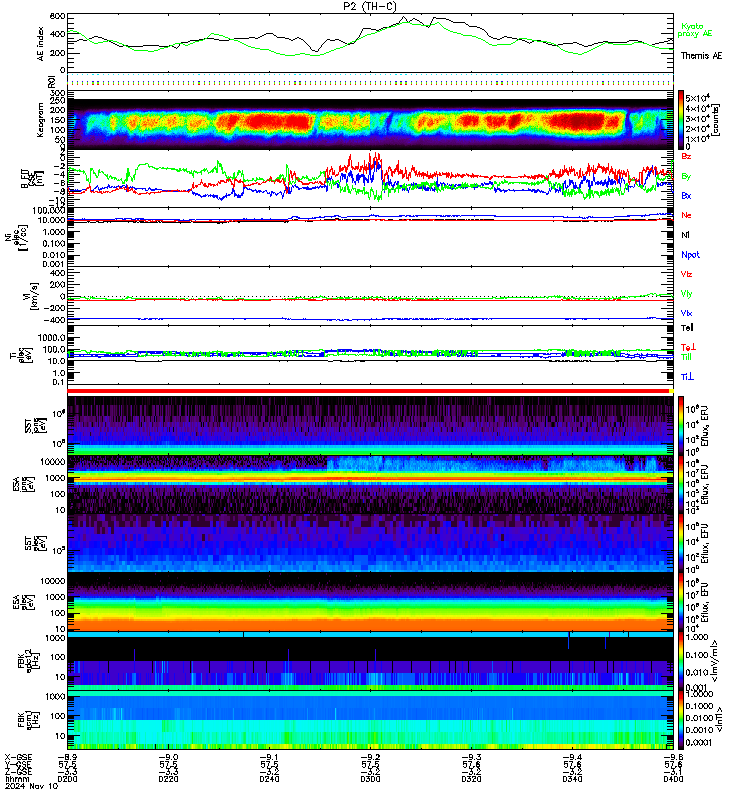Viewport: 750px width, 800px height.
Task: Click the green "Ti∥" temperature legend label
Action: (686, 357)
